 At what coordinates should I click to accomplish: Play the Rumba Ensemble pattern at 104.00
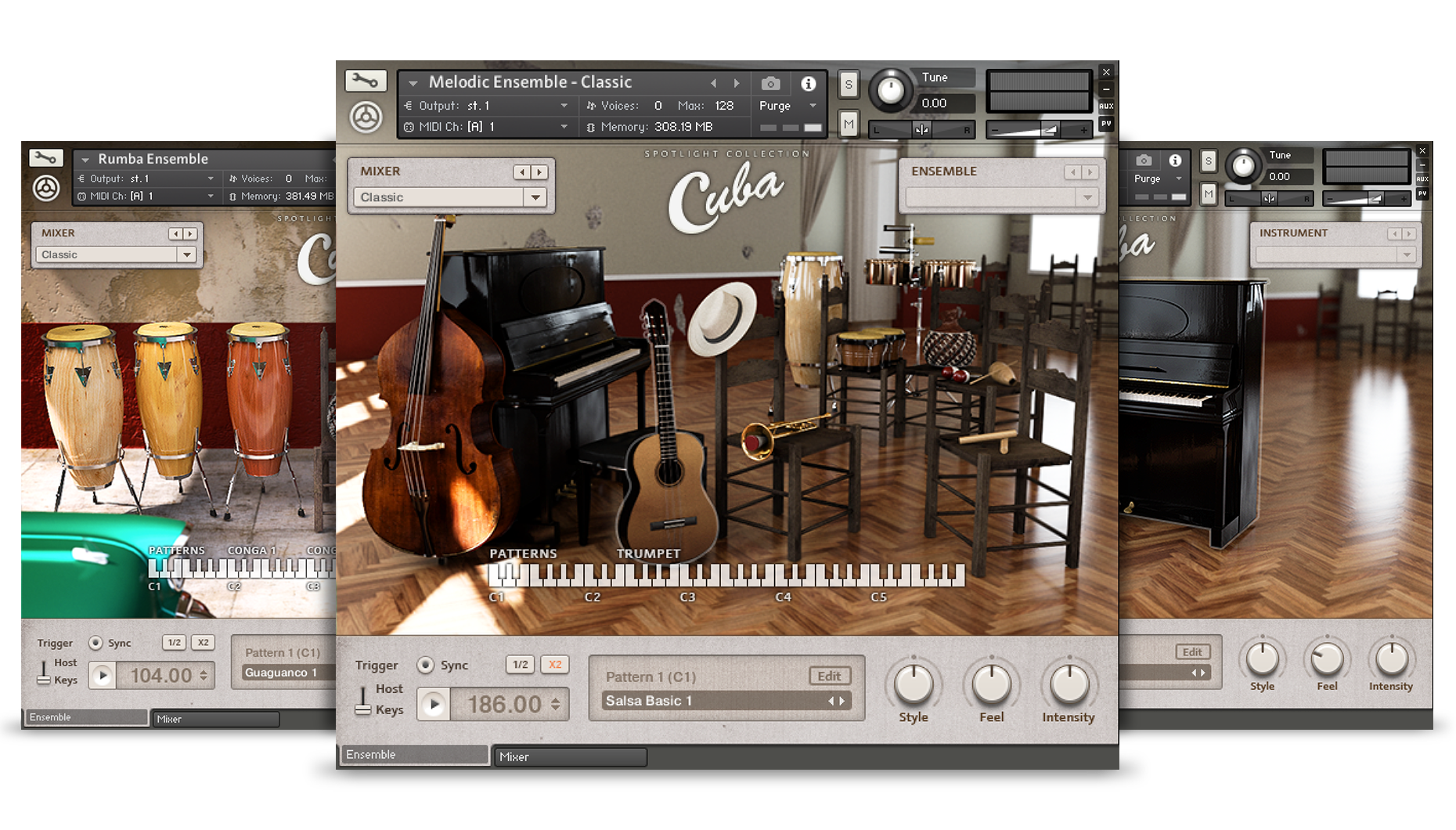point(103,675)
